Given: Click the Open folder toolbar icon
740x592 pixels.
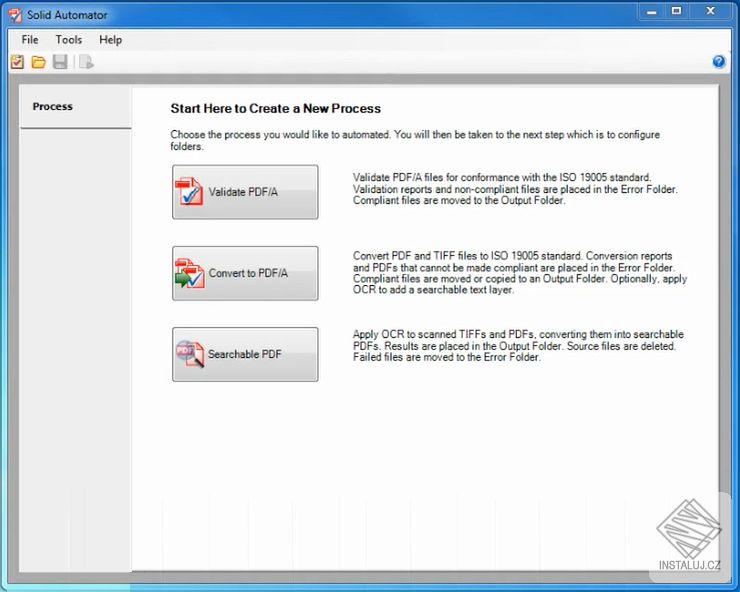Looking at the screenshot, I should pos(38,62).
